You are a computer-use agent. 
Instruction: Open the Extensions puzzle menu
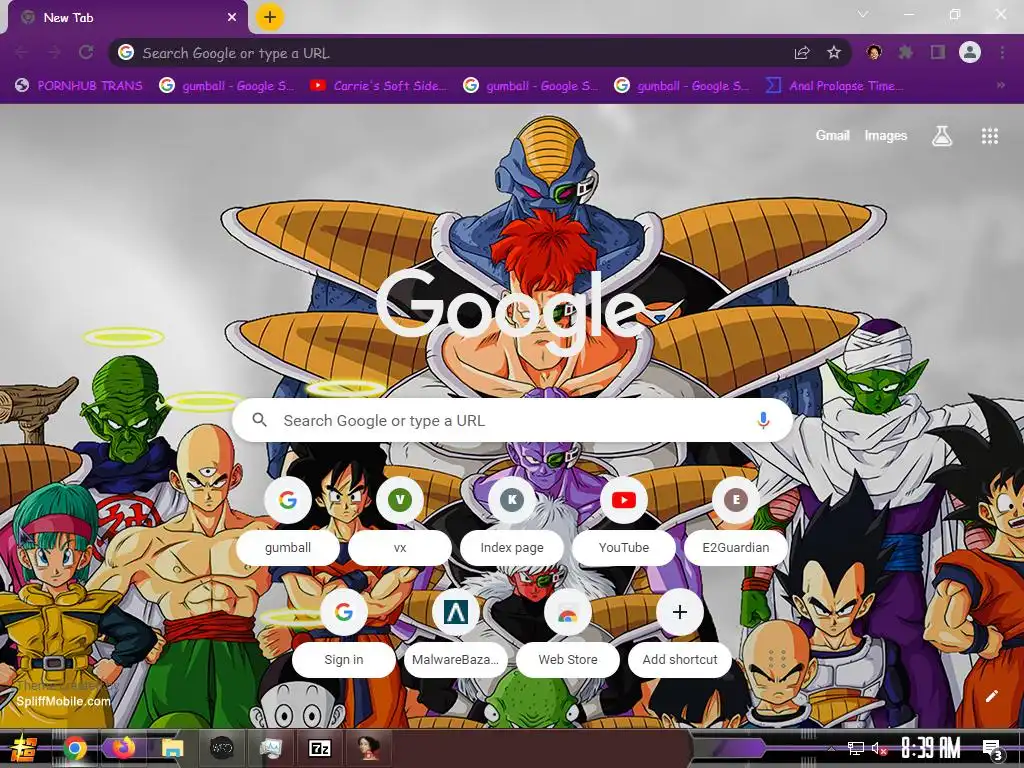coord(906,52)
